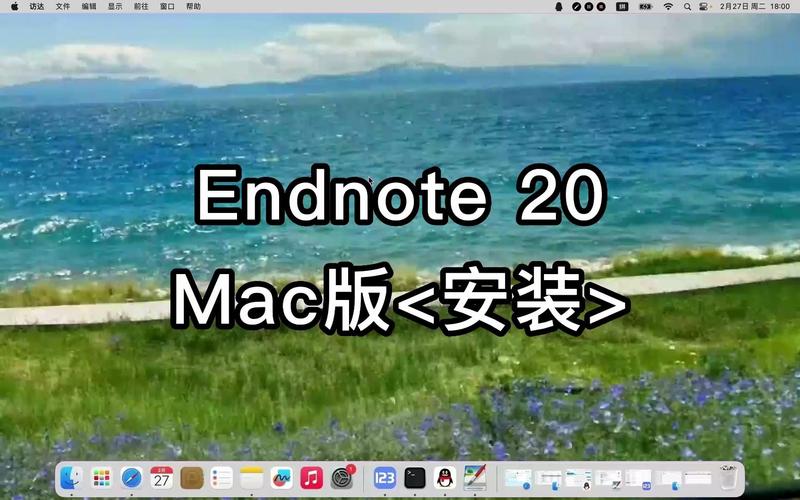Open the 窗口 menu
This screenshot has width=800, height=500.
[x=167, y=7]
